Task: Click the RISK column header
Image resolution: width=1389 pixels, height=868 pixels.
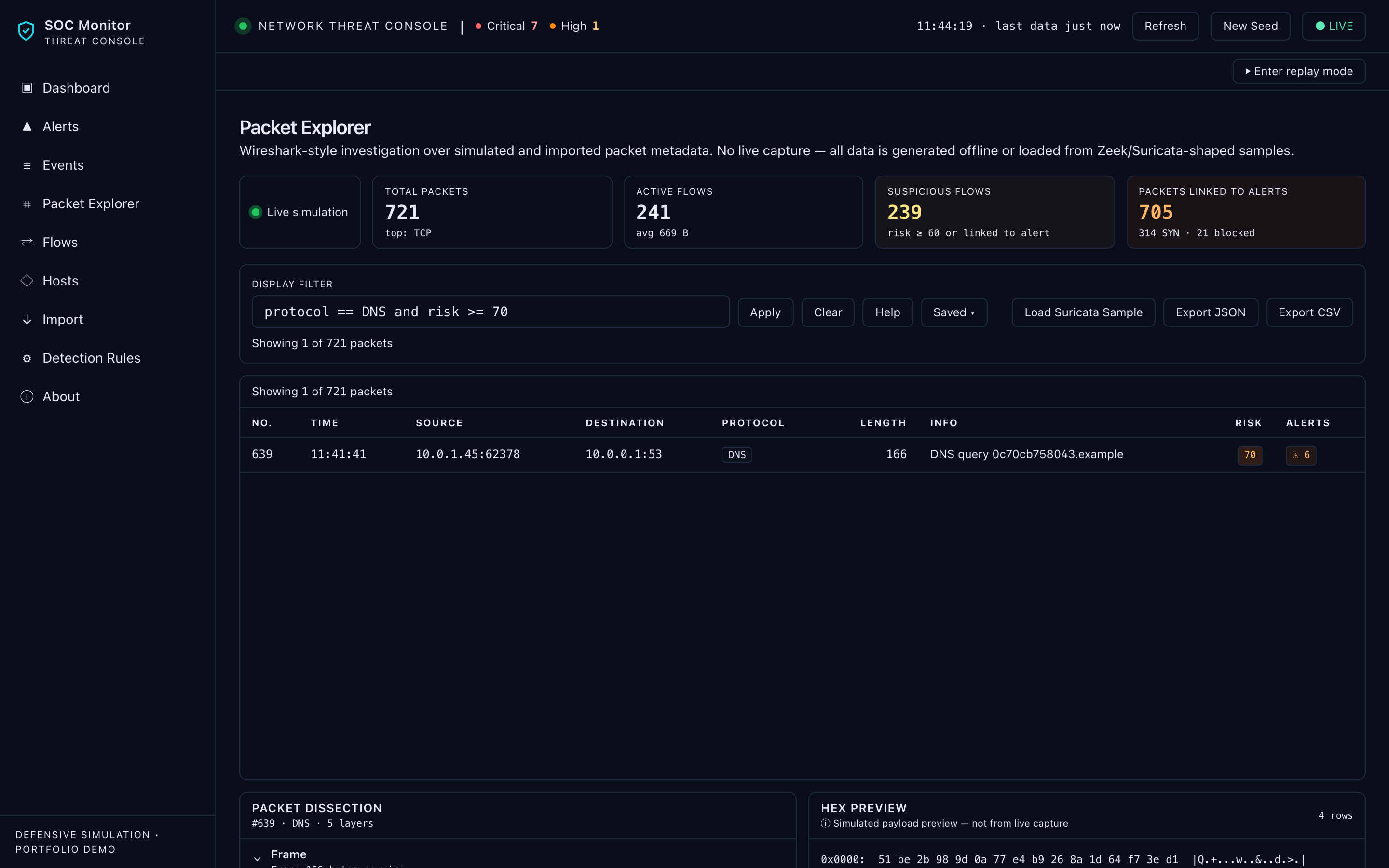Action: point(1248,423)
